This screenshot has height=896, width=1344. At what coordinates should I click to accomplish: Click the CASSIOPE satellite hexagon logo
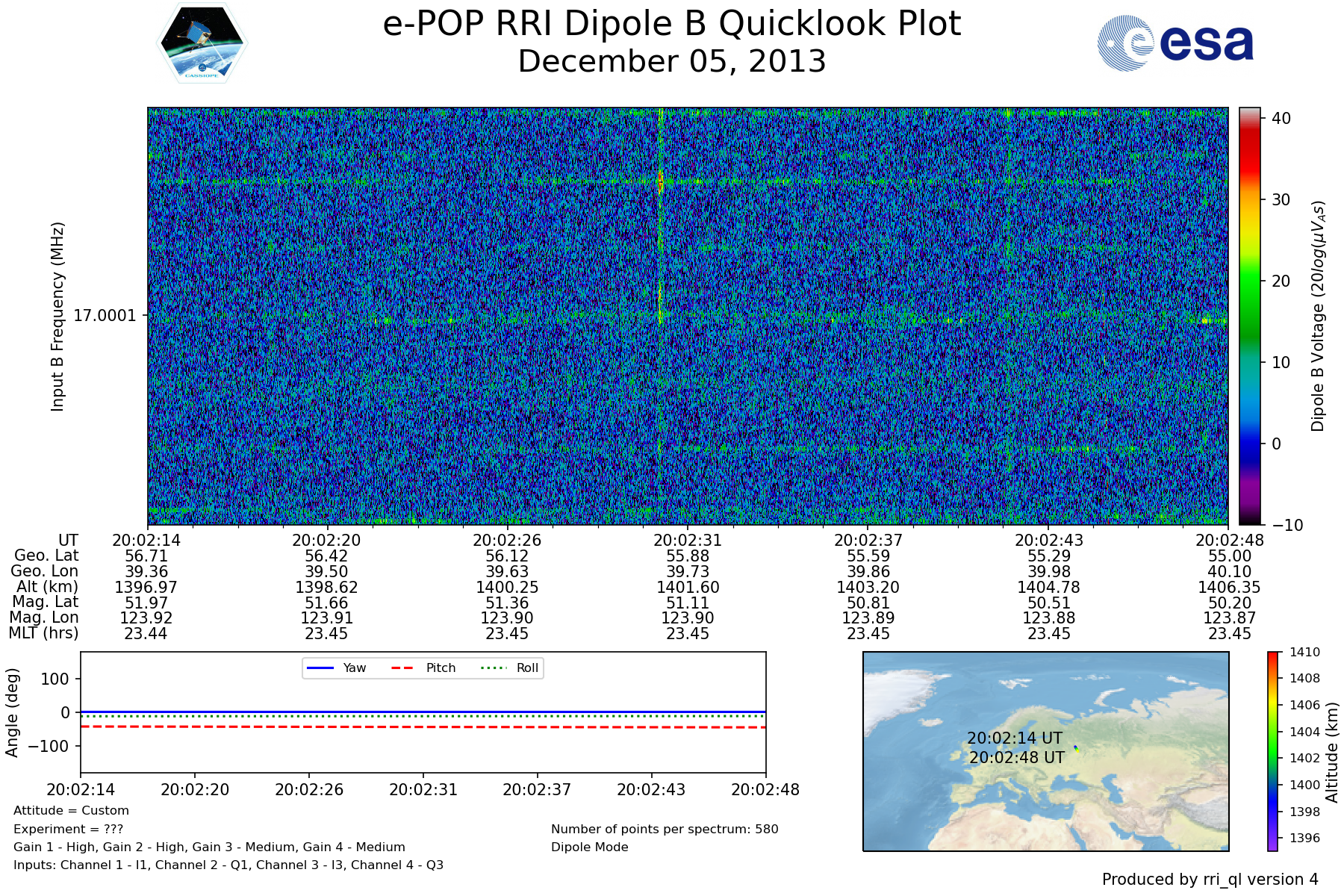point(202,43)
